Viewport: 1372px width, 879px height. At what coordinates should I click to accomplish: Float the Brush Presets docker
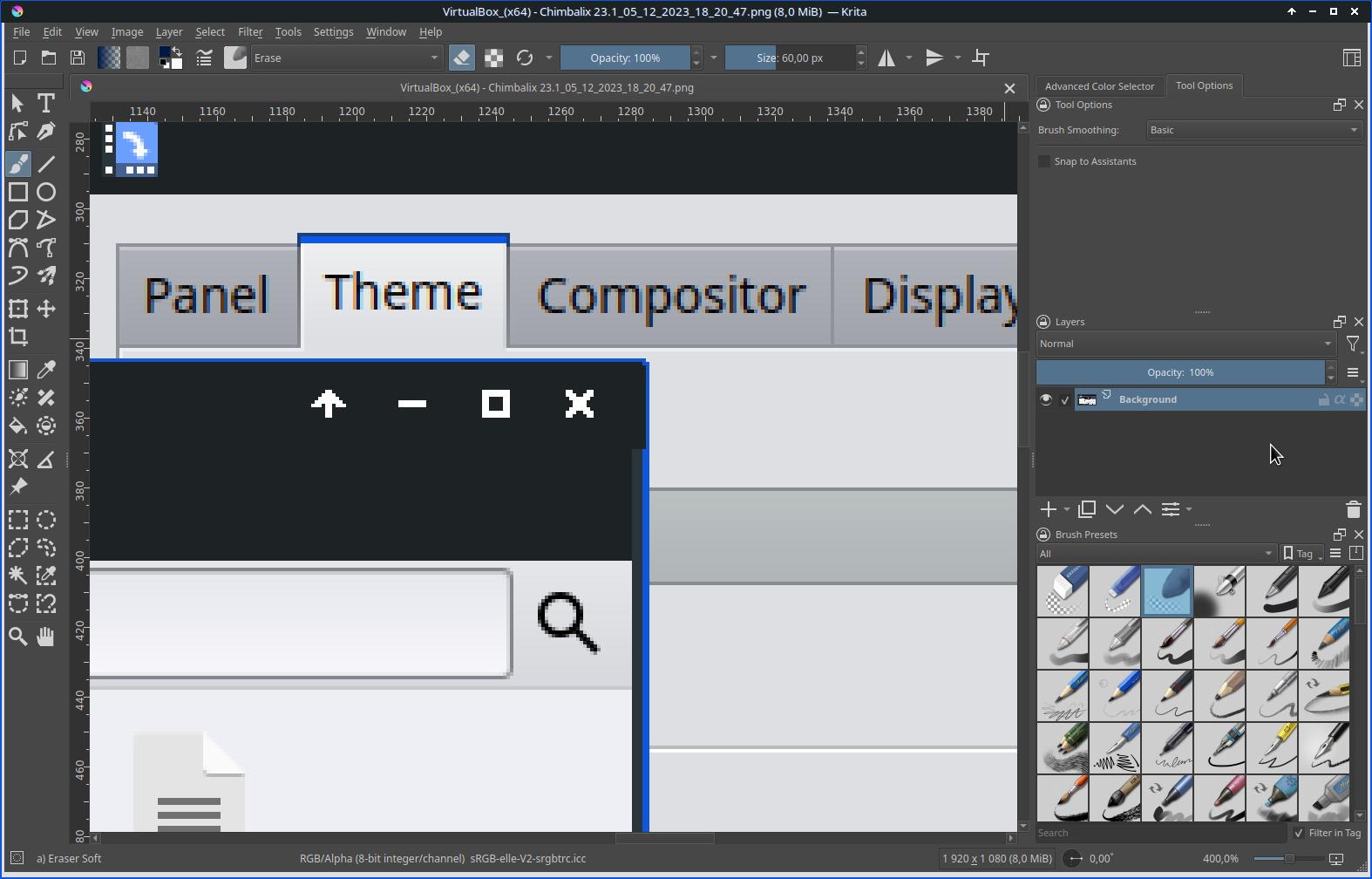pos(1340,535)
